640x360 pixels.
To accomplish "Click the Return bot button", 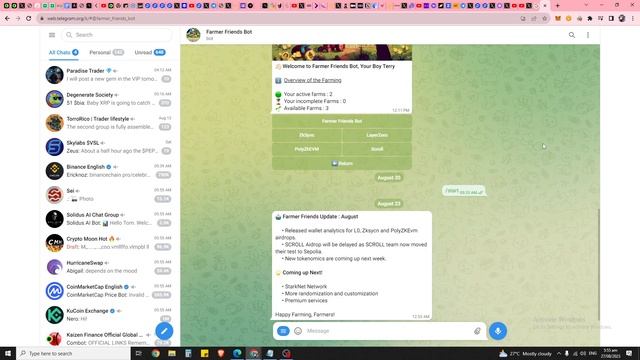I will coord(342,163).
